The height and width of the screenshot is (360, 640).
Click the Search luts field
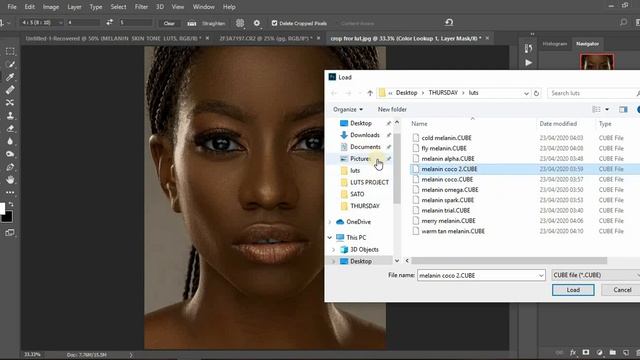[592, 93]
